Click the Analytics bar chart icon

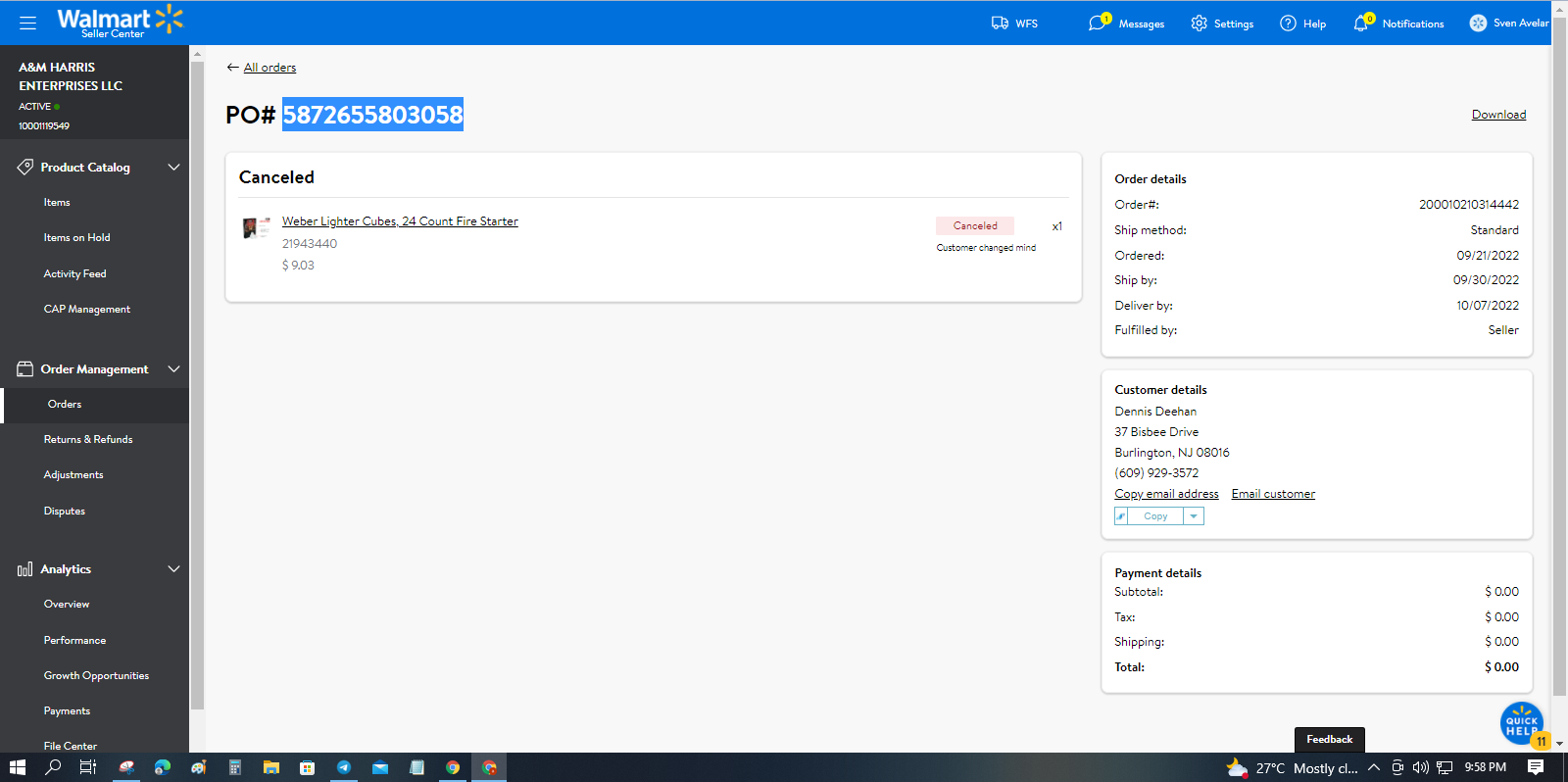coord(25,569)
